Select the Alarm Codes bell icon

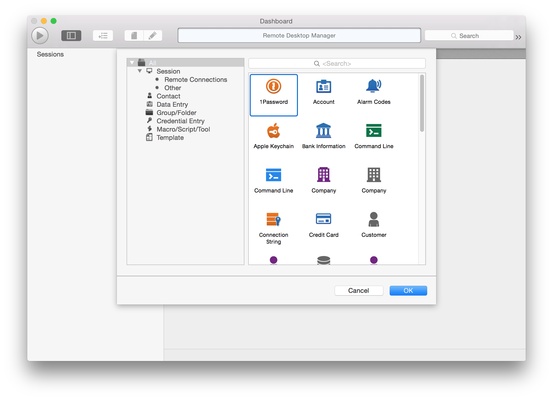(373, 86)
